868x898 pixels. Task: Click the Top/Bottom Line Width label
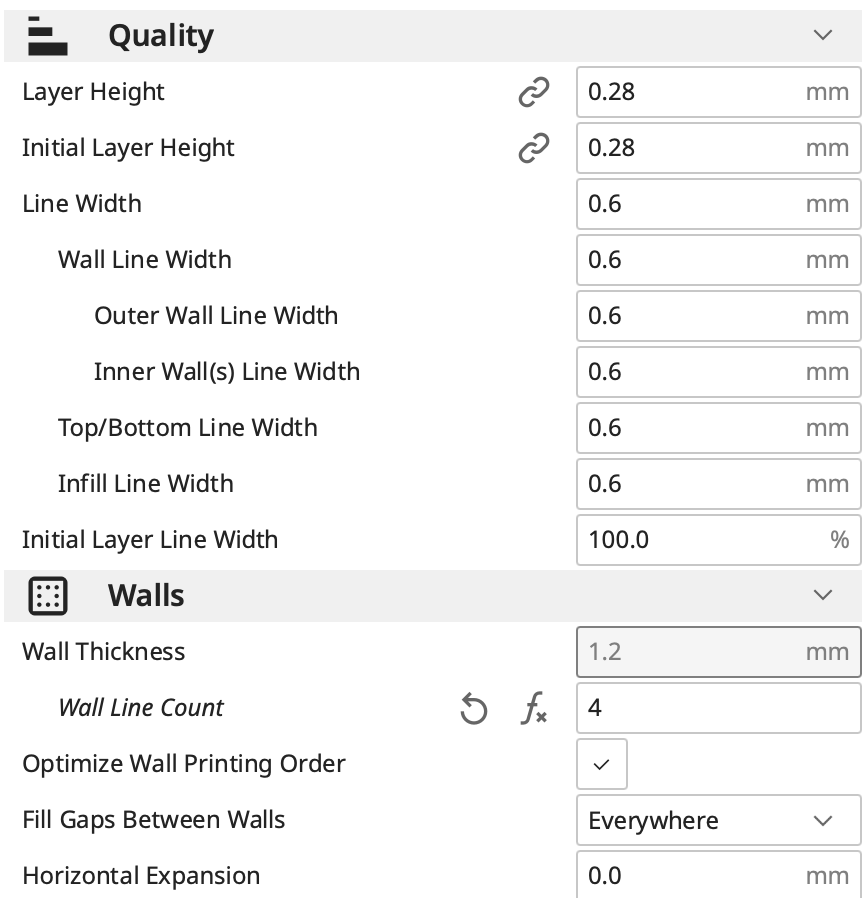click(188, 428)
